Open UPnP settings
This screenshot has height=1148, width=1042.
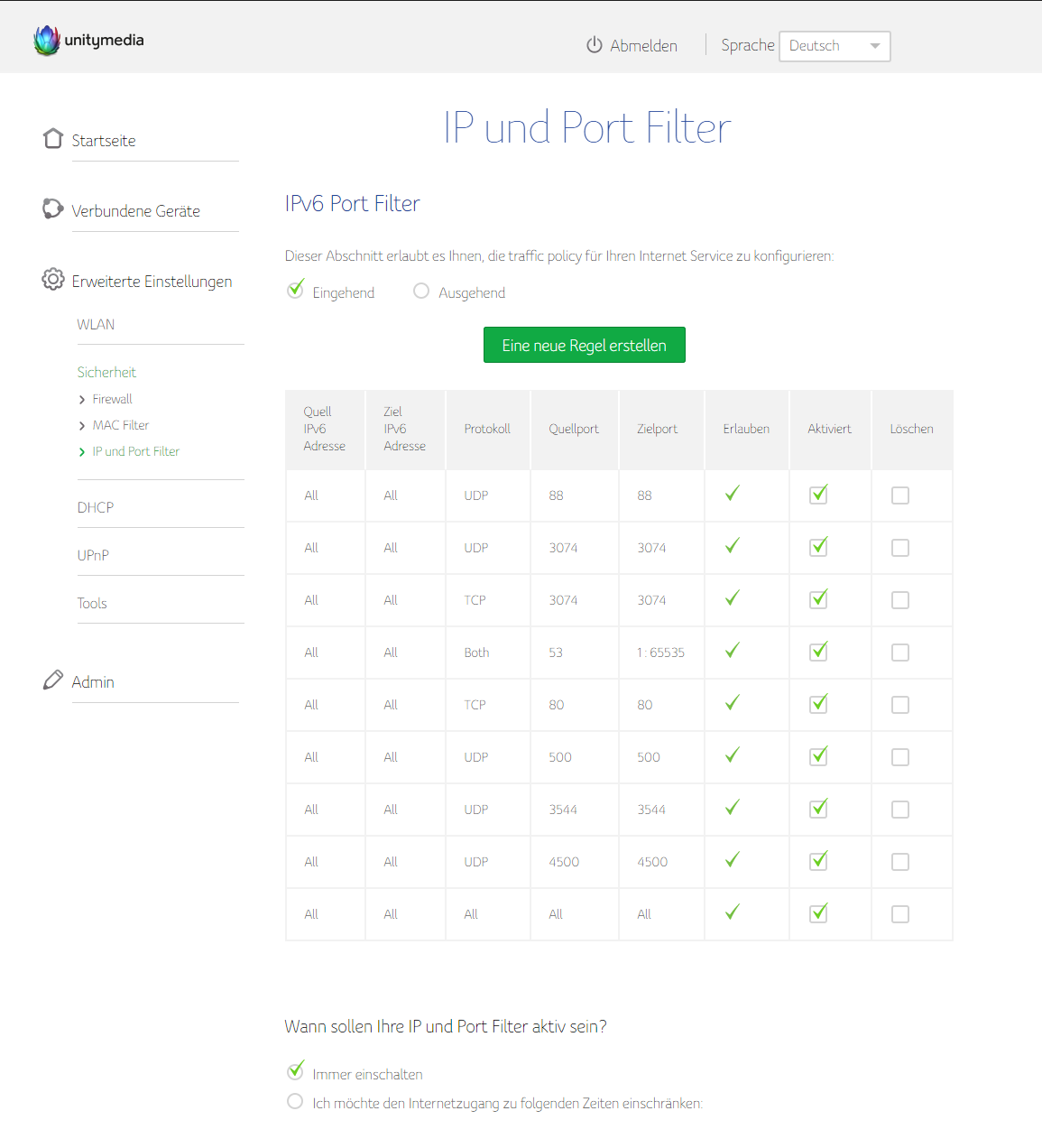(93, 555)
